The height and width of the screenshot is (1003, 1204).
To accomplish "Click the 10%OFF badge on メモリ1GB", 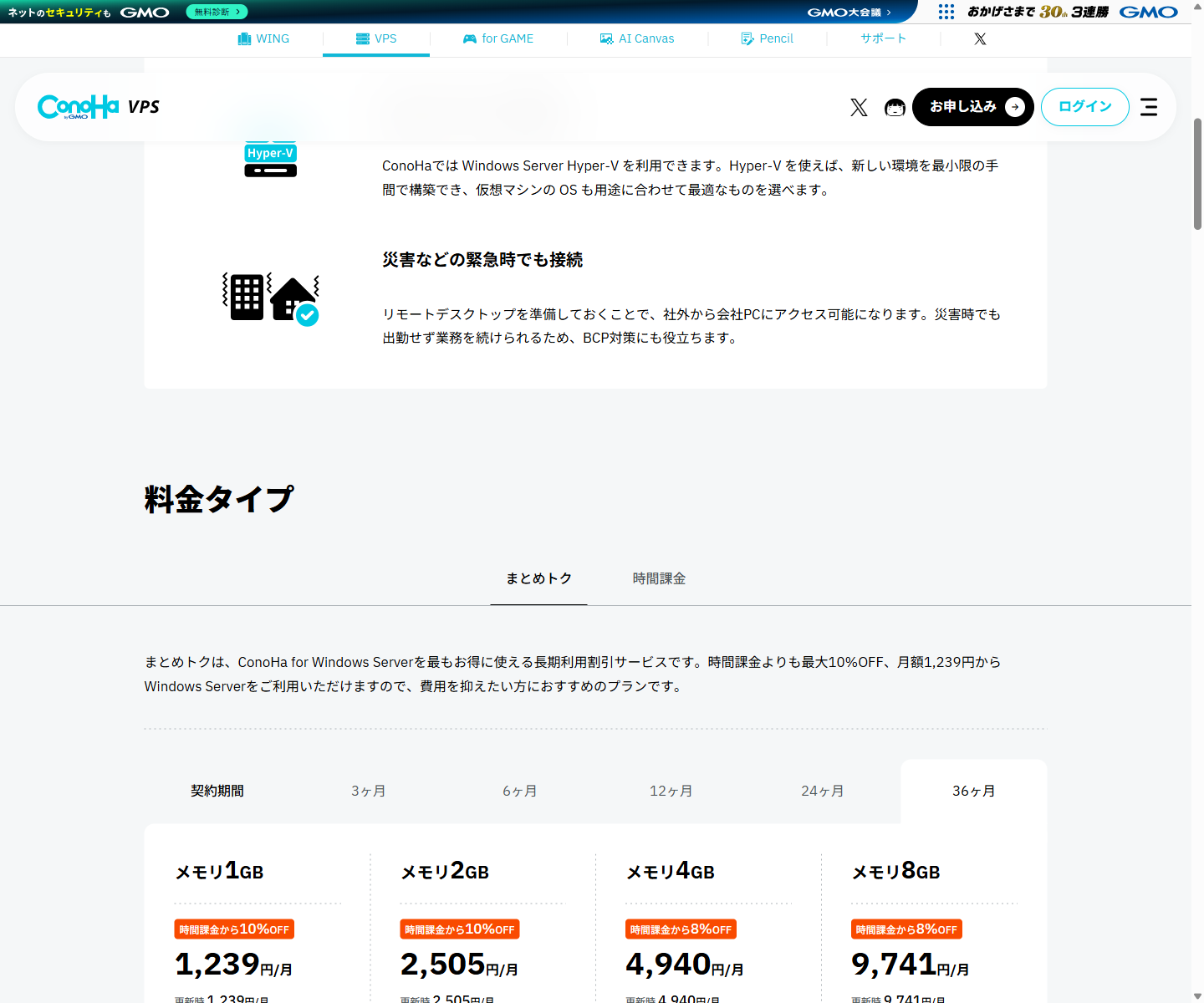I will tap(234, 929).
